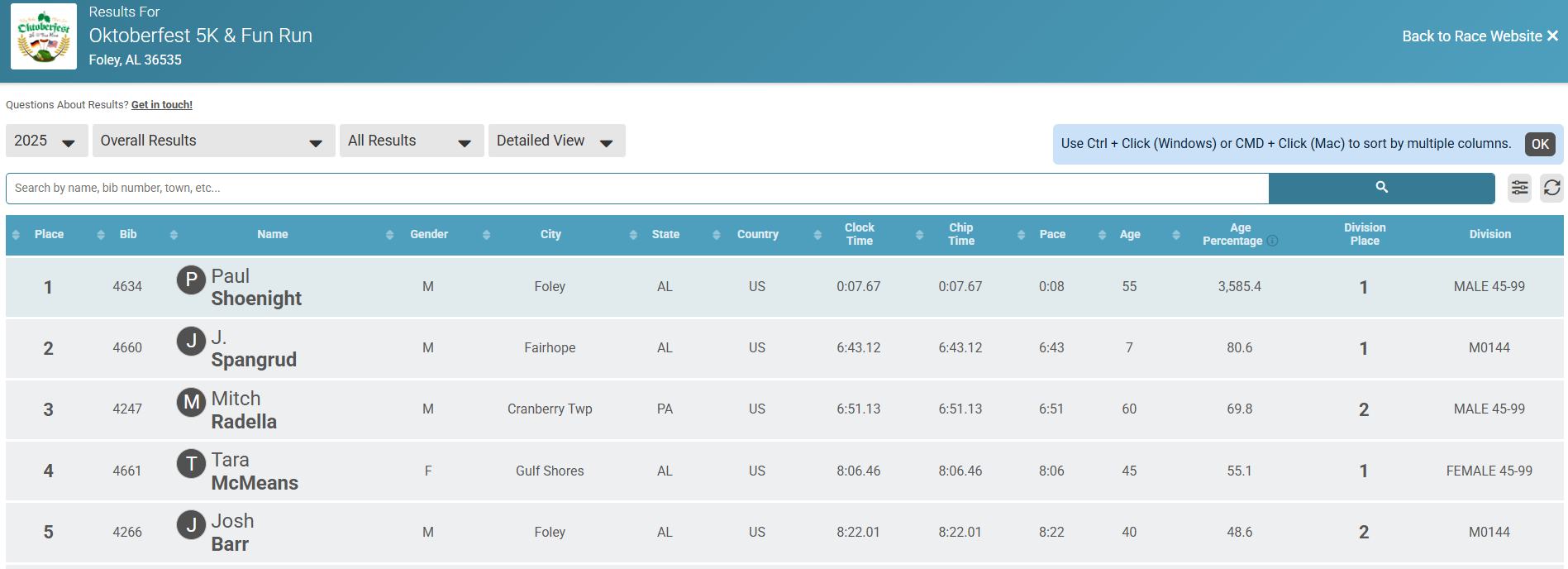Viewport: 1568px width, 569px height.
Task: Click bib number 4660
Action: point(127,347)
